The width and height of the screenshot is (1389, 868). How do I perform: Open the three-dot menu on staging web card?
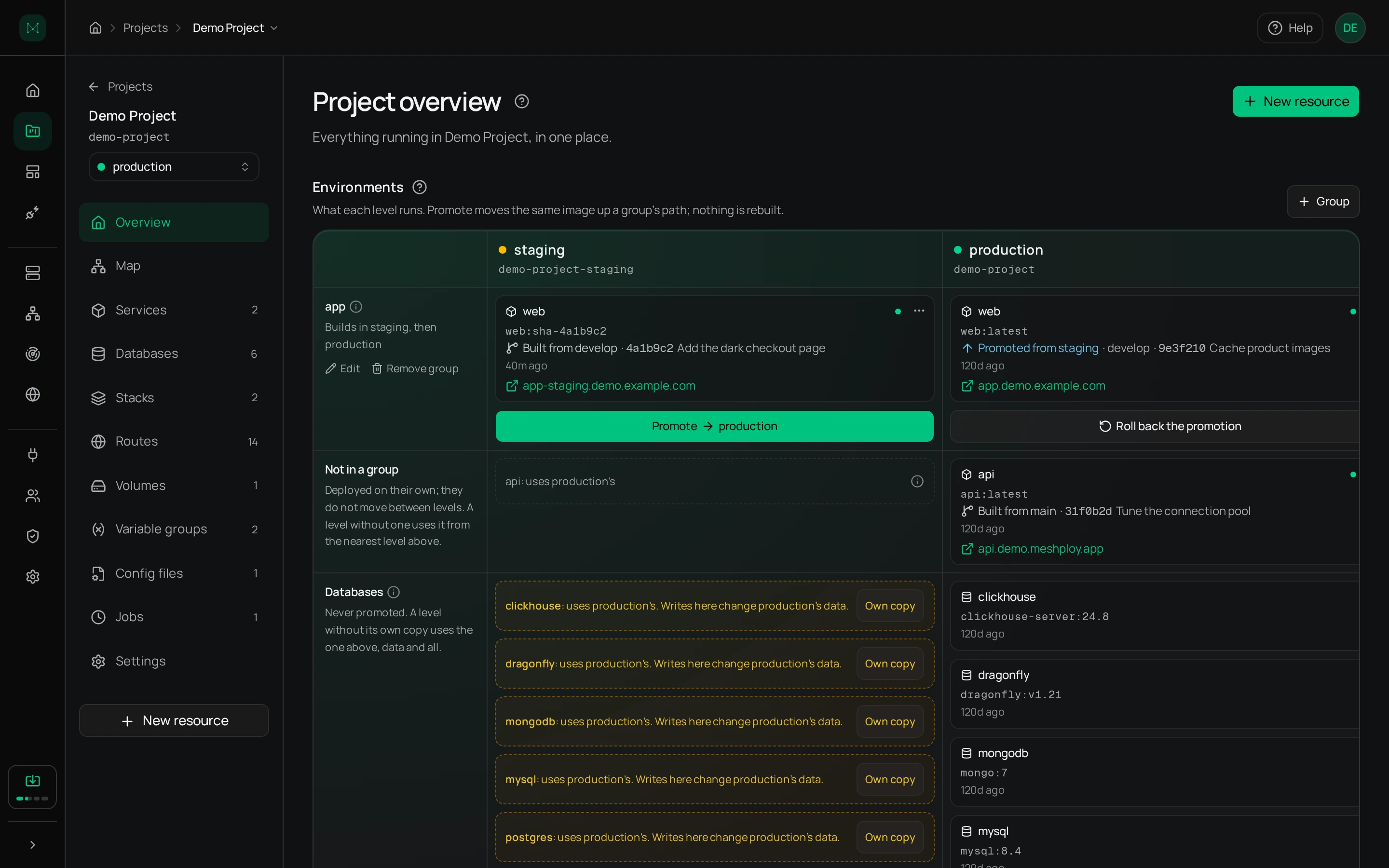pyautogui.click(x=919, y=311)
